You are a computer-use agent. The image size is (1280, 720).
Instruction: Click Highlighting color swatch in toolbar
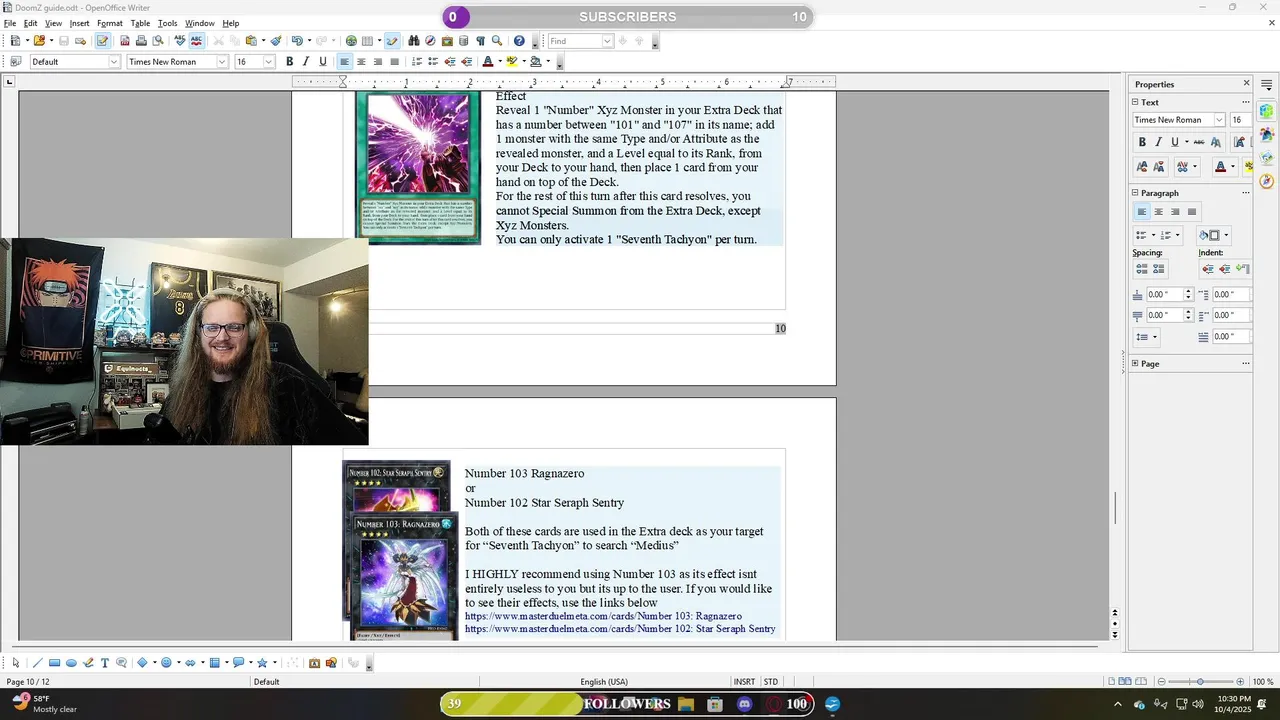pyautogui.click(x=512, y=62)
